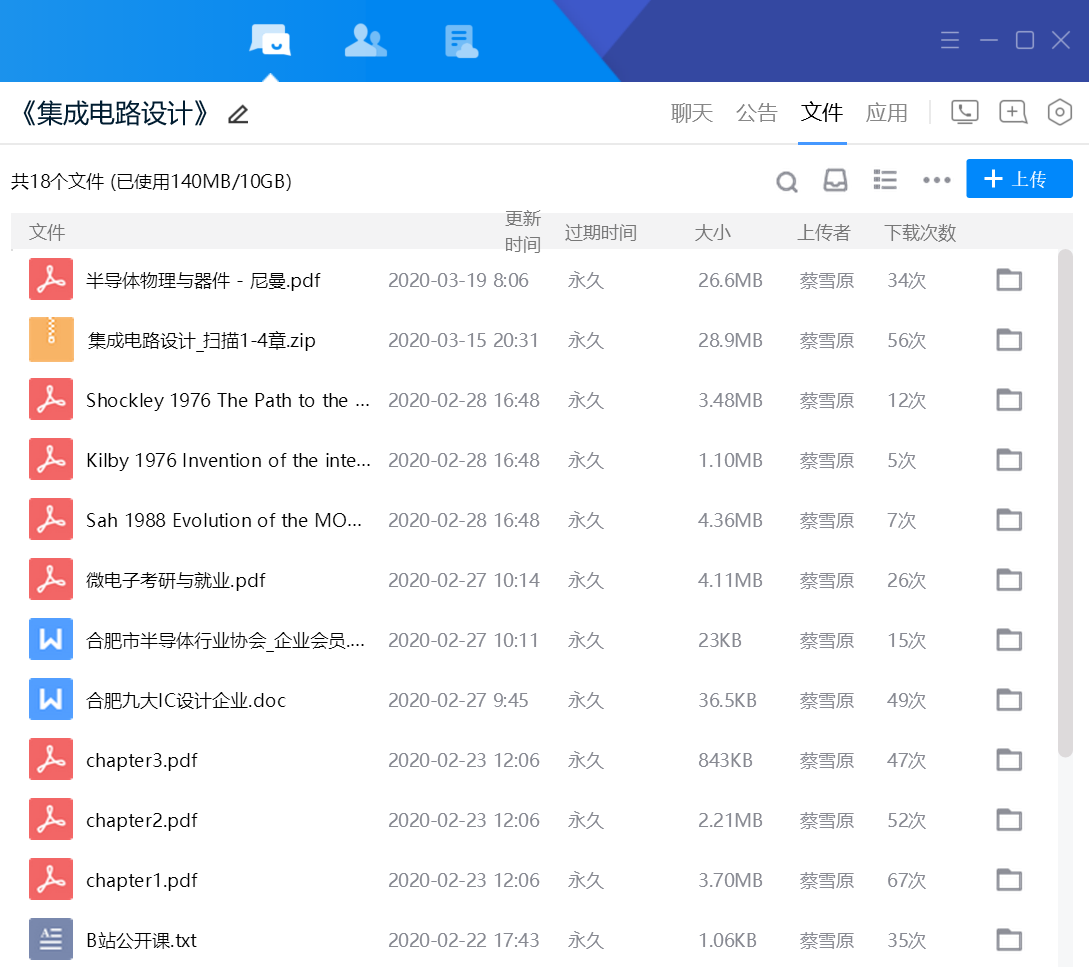Switch to the 公告 tab
Viewport: 1089px width, 967px height.
click(756, 113)
